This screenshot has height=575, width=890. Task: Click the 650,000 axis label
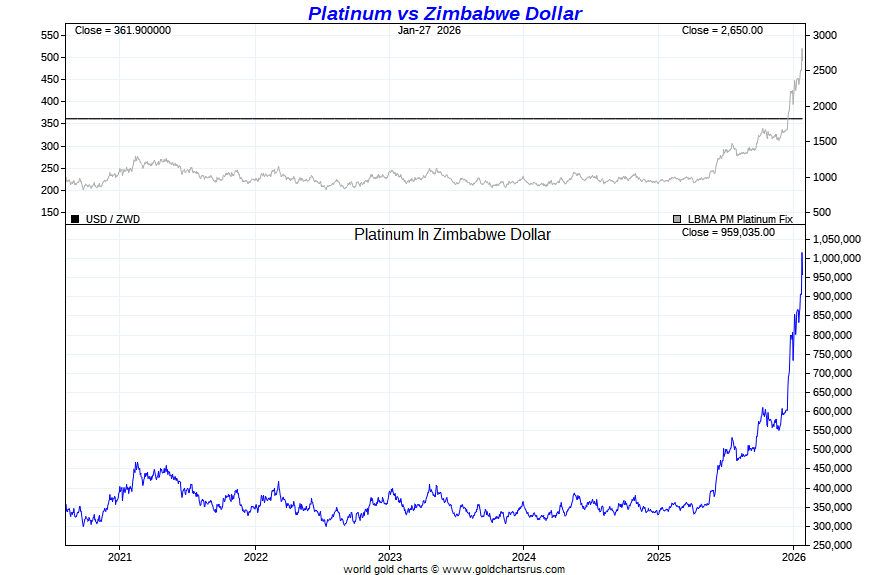point(832,392)
